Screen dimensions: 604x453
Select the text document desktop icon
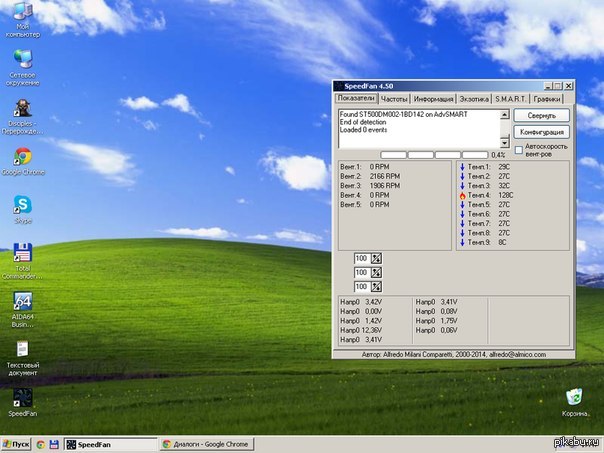coord(23,358)
